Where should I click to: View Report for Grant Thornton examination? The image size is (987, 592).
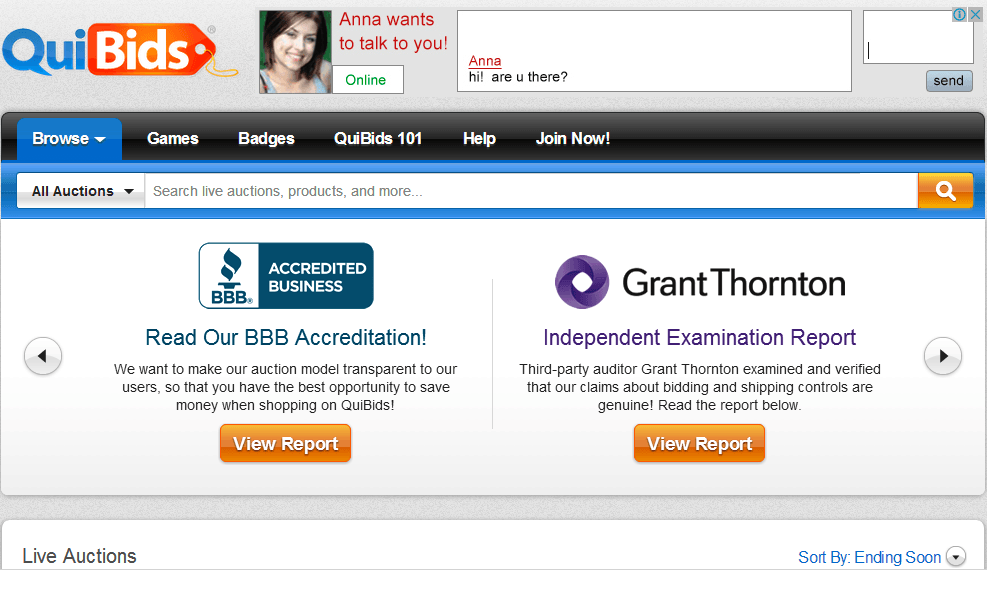(699, 443)
